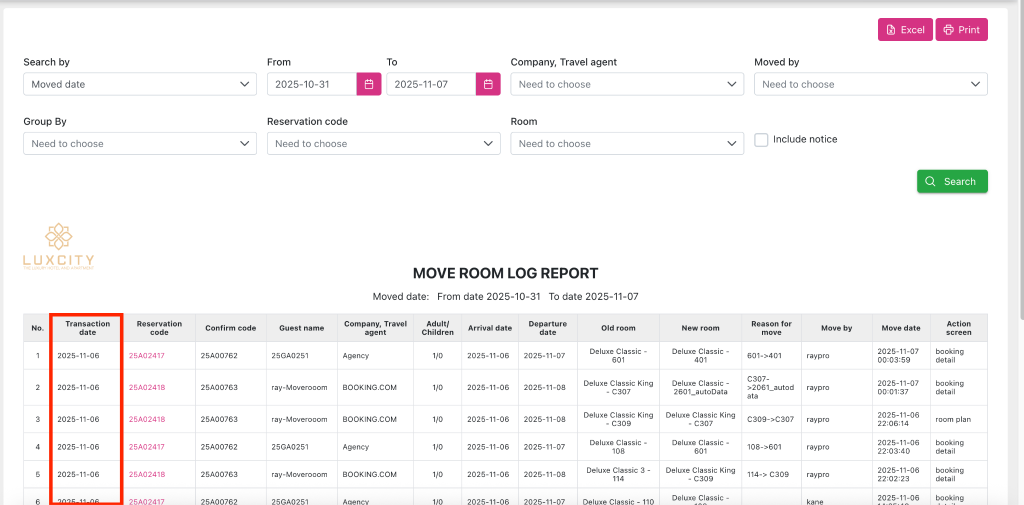The height and width of the screenshot is (505, 1024).
Task: Open the Company, Travel agent dropdown
Action: tap(627, 84)
